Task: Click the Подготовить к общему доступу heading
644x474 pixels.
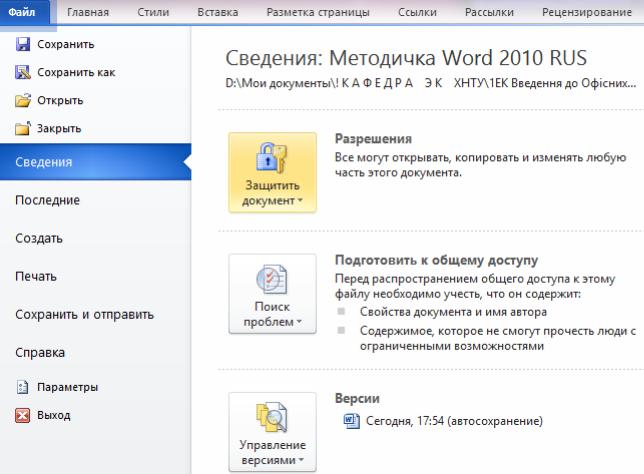Action: pyautogui.click(x=436, y=260)
